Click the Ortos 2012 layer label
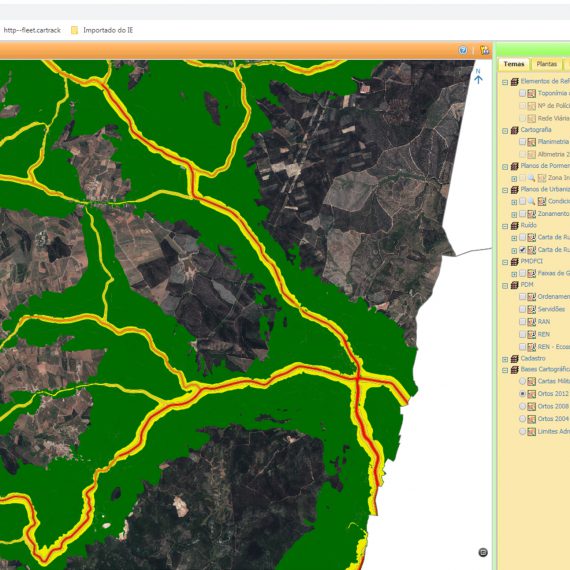This screenshot has width=570, height=570. point(553,394)
